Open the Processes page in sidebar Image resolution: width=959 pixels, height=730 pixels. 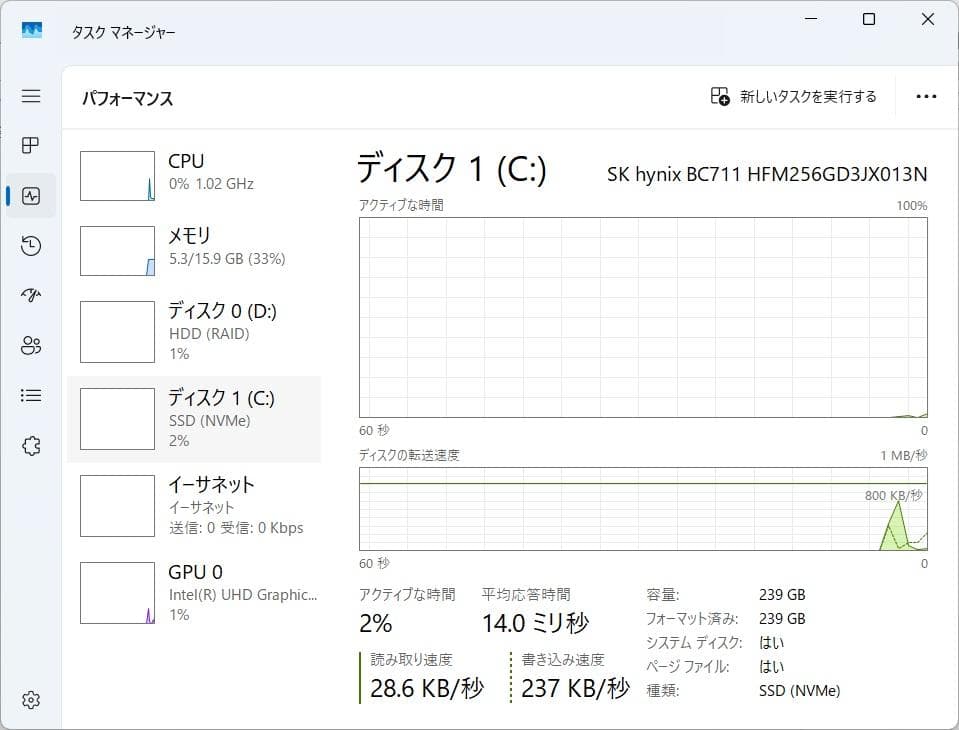tap(30, 145)
